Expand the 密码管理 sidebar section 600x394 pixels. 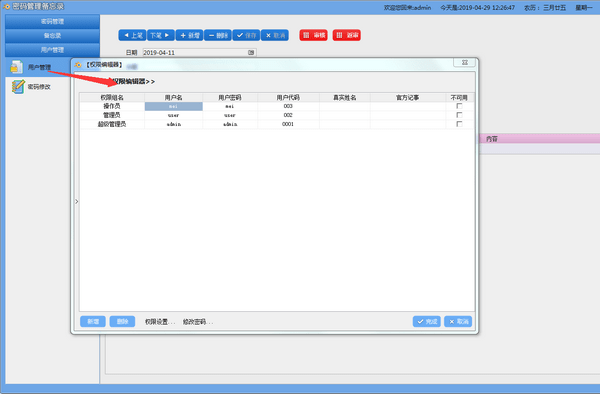tap(52, 21)
